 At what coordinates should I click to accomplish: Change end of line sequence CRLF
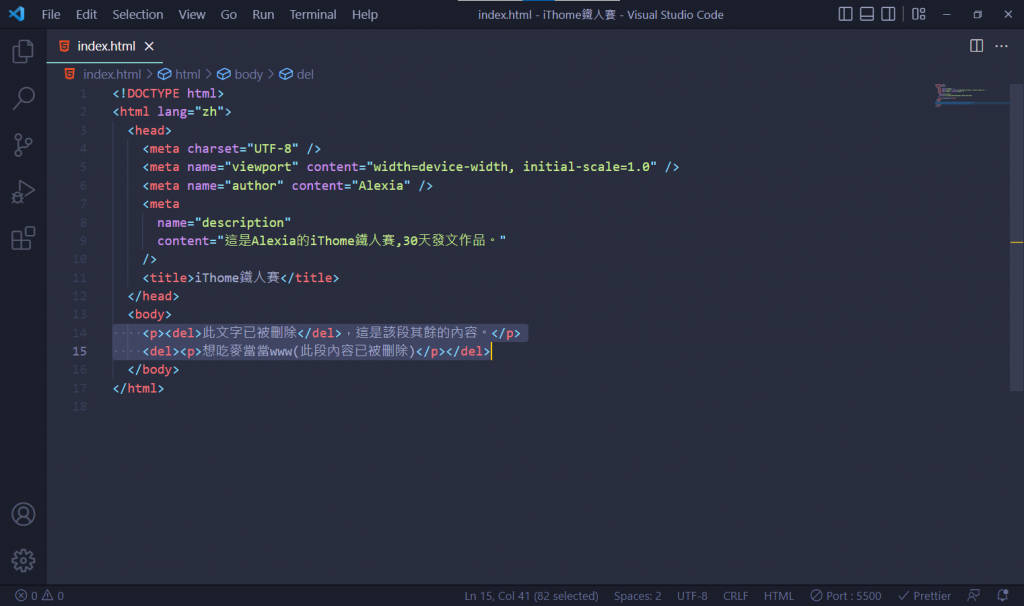735,596
